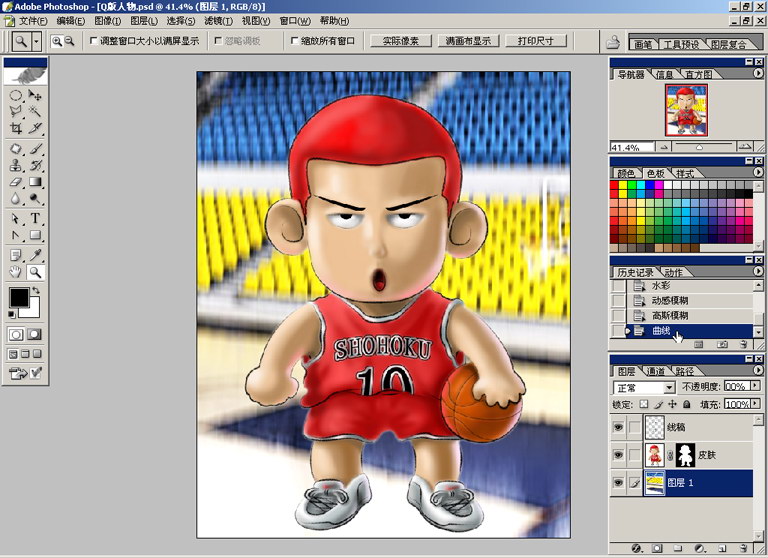The image size is (768, 558).
Task: Hide the 图层 1 layer eye icon
Action: pyautogui.click(x=618, y=483)
